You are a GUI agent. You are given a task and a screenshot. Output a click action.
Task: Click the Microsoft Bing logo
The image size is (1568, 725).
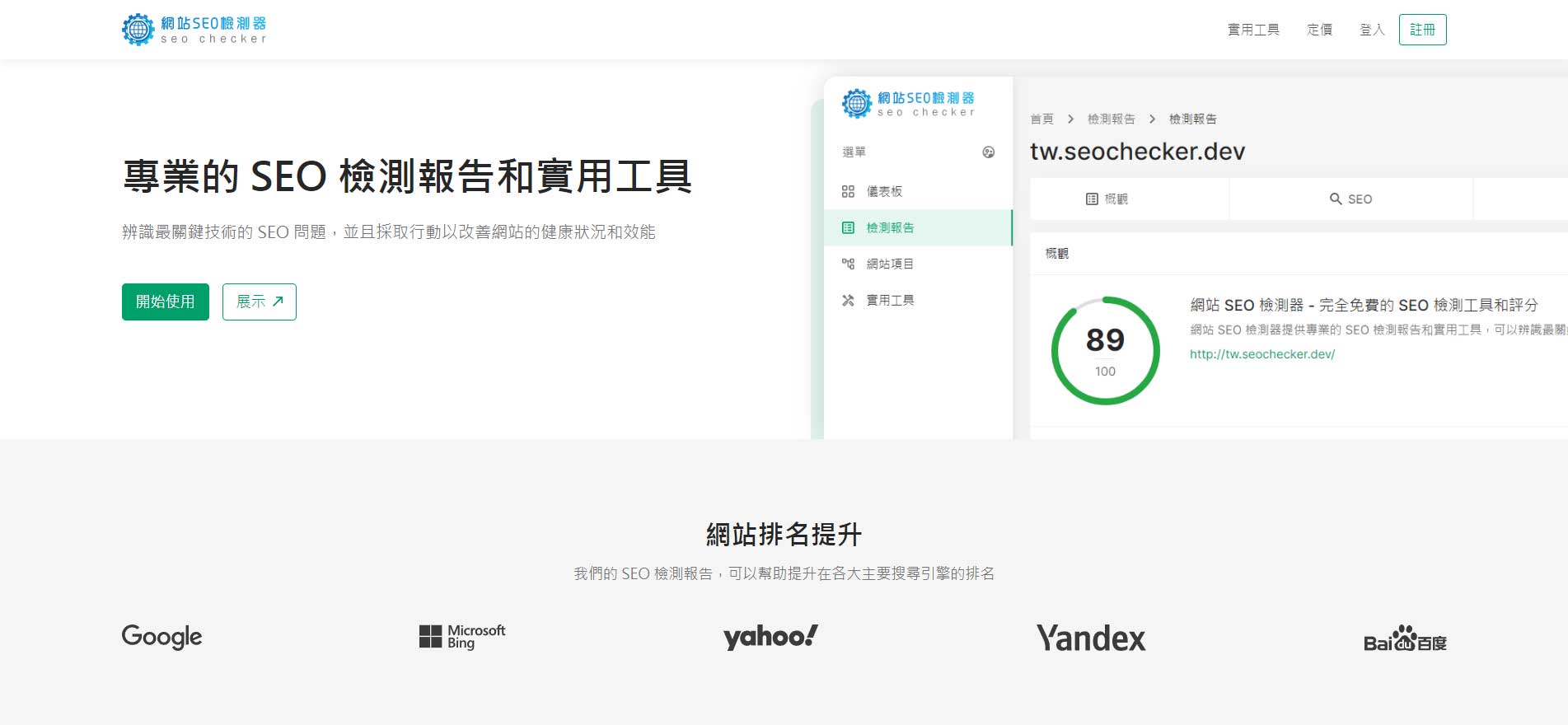point(462,637)
